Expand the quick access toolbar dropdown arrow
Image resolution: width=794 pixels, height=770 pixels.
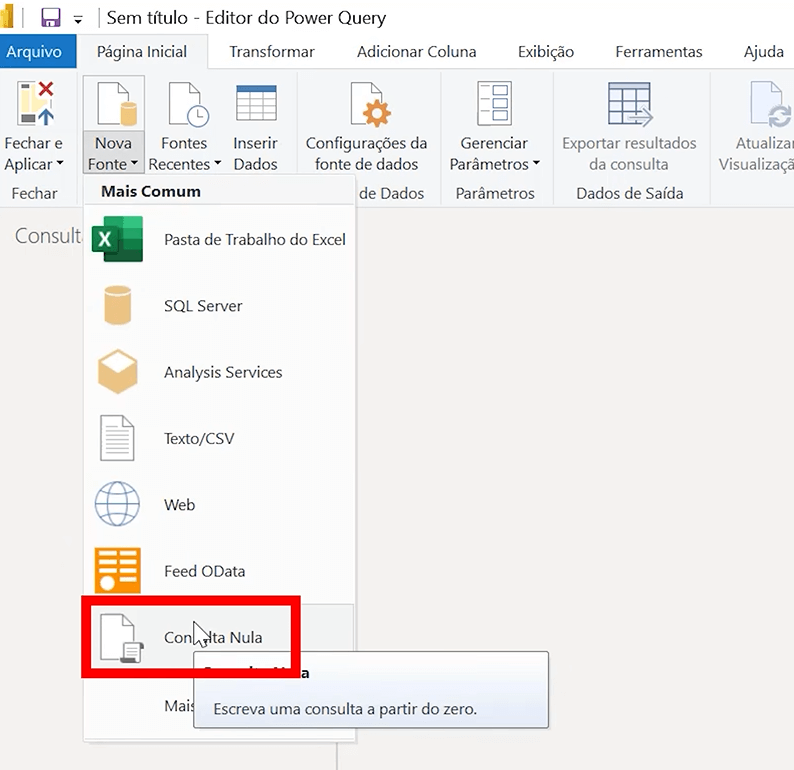click(x=78, y=20)
